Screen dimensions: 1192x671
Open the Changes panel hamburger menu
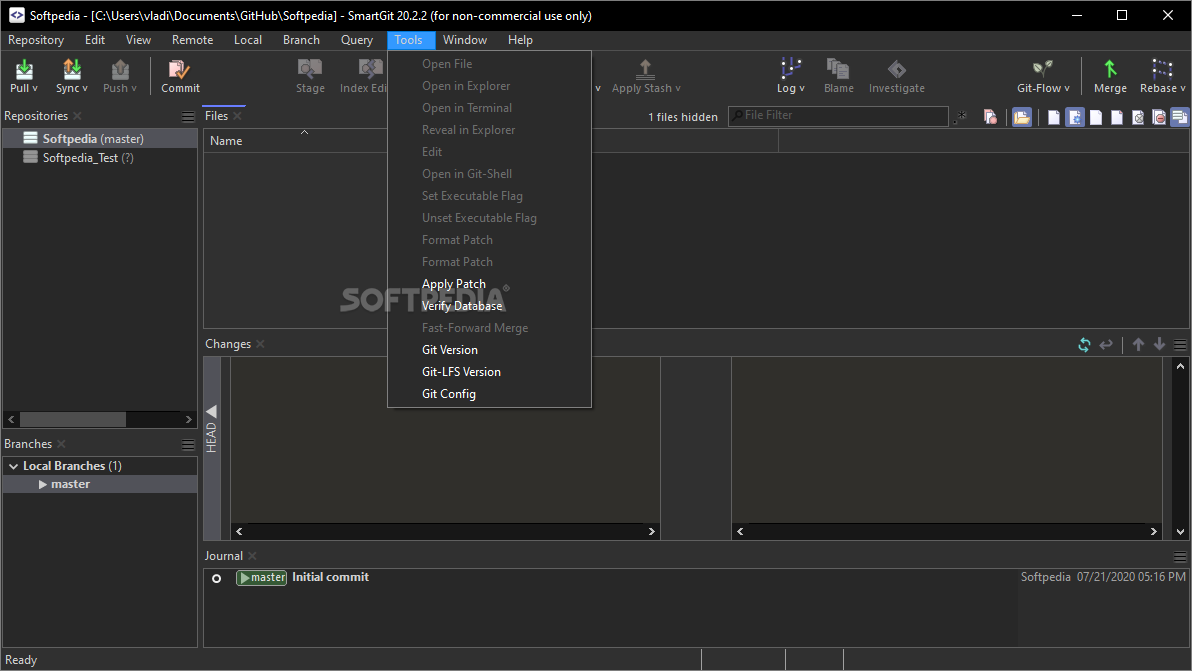click(1180, 345)
